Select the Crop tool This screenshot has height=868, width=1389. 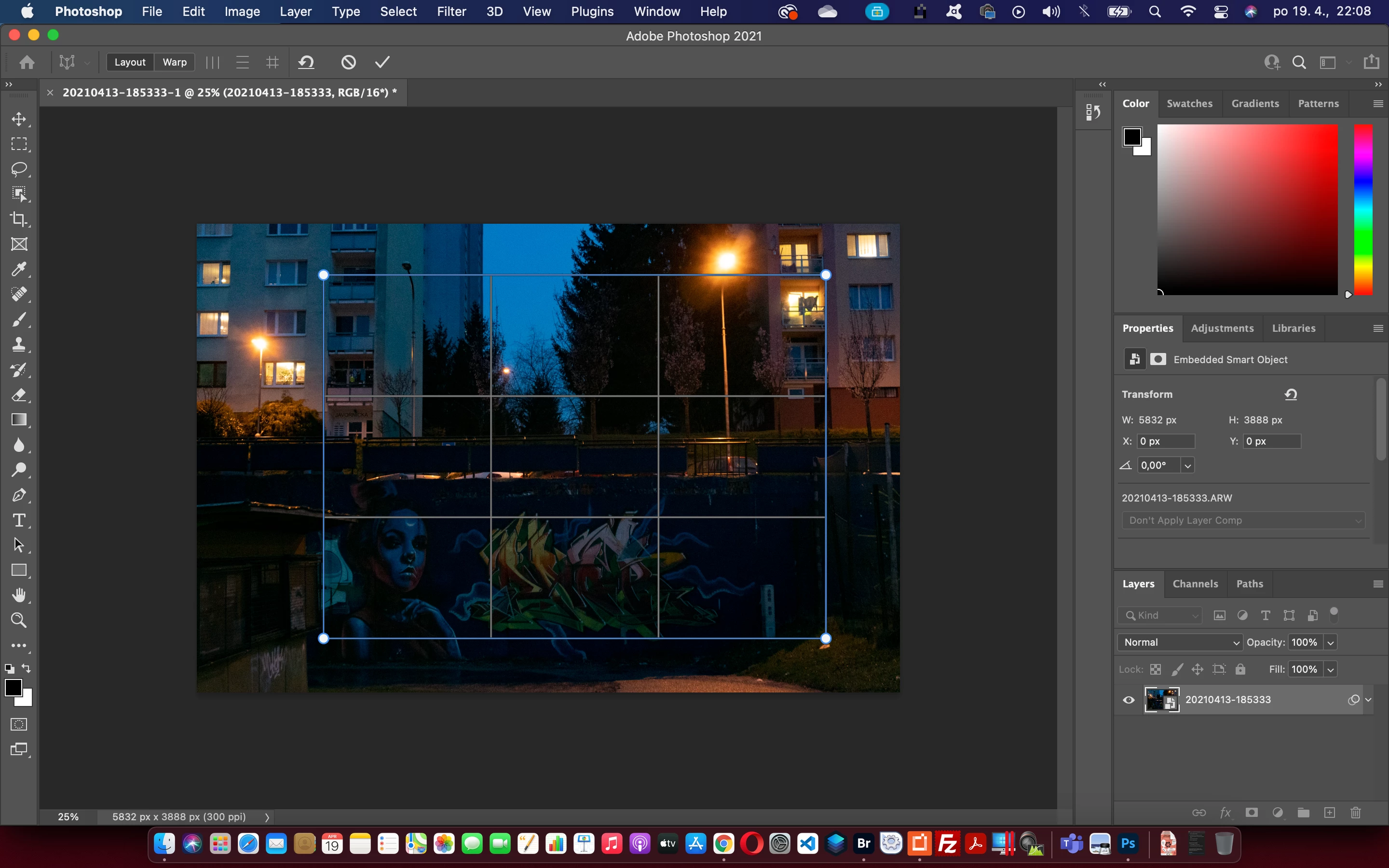tap(19, 219)
